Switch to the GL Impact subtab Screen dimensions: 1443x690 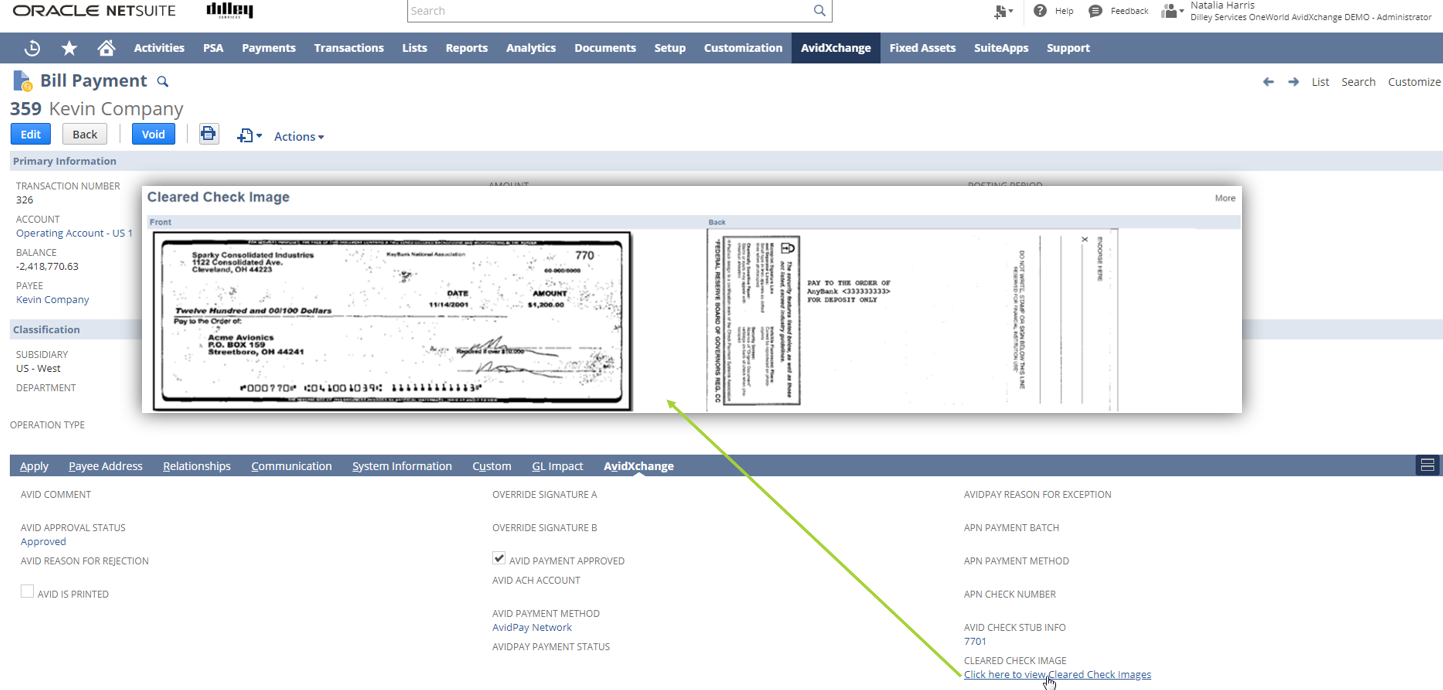[x=558, y=466]
